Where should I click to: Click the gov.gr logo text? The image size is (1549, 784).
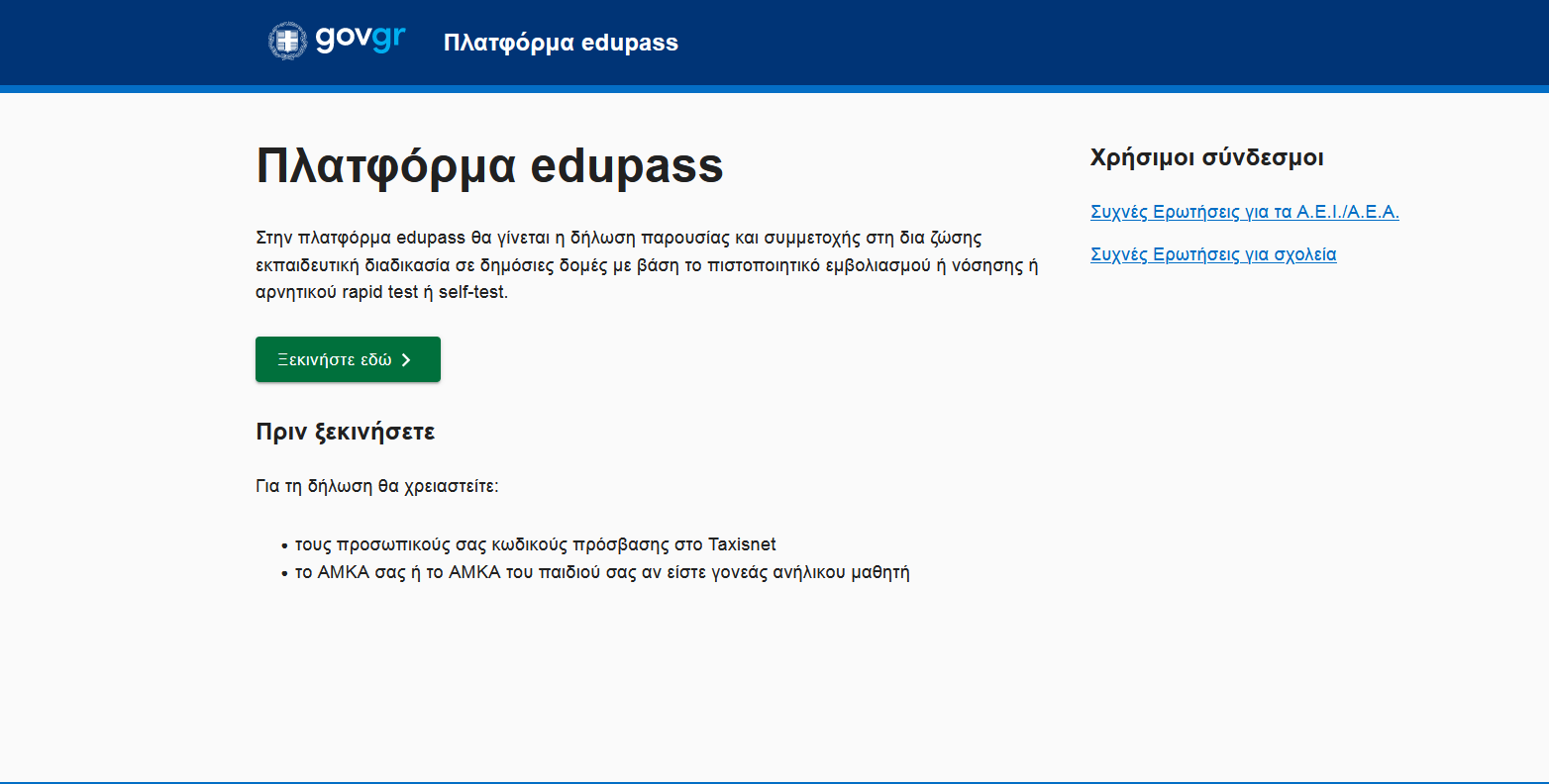tap(361, 39)
